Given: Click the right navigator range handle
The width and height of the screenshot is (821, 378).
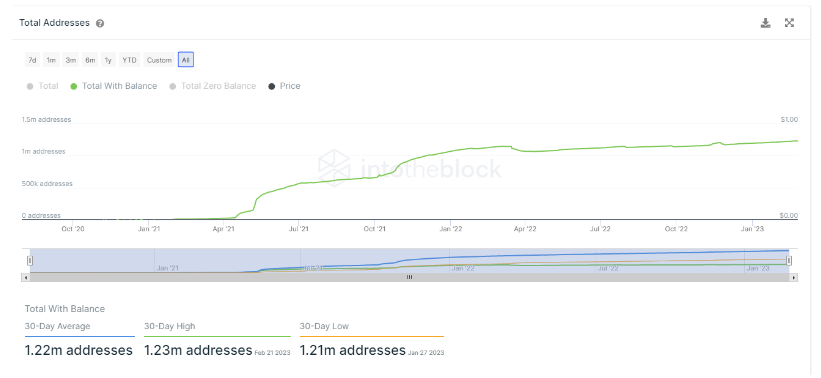Looking at the screenshot, I should 789,260.
